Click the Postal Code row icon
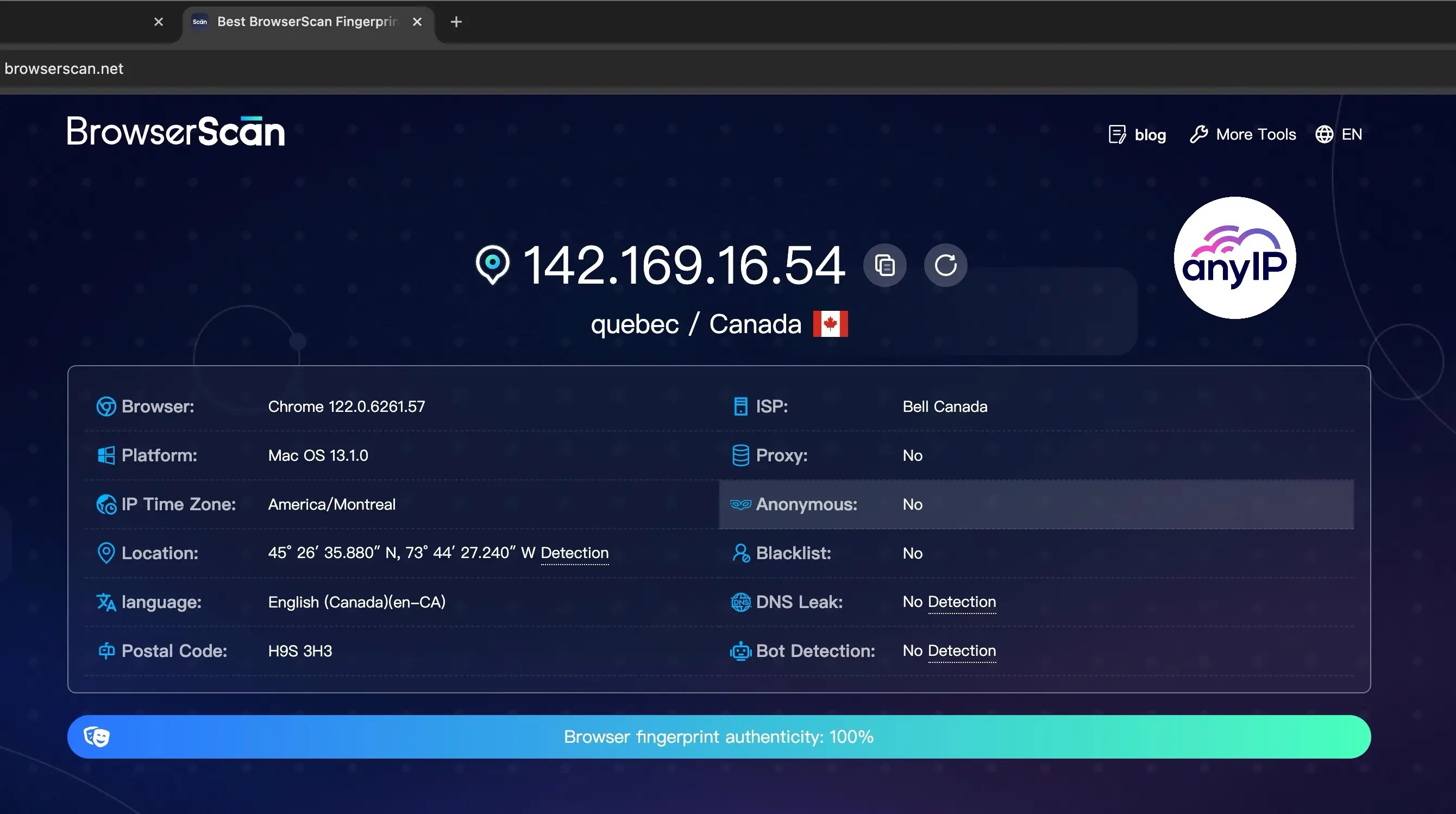The image size is (1456, 814). [106, 650]
